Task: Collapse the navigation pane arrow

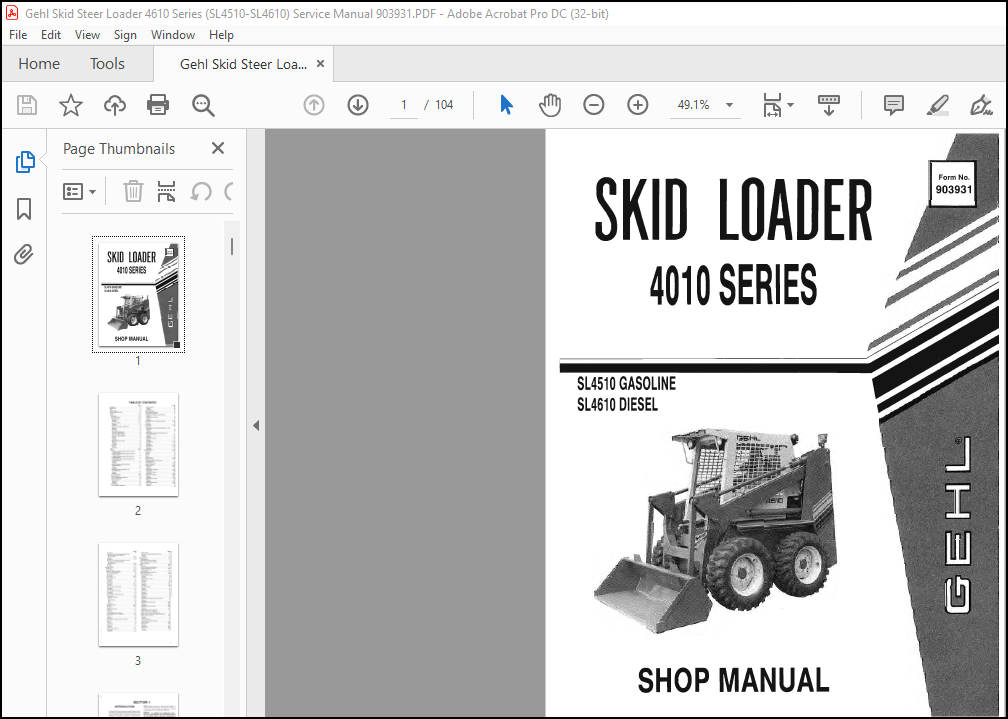Action: (x=256, y=425)
